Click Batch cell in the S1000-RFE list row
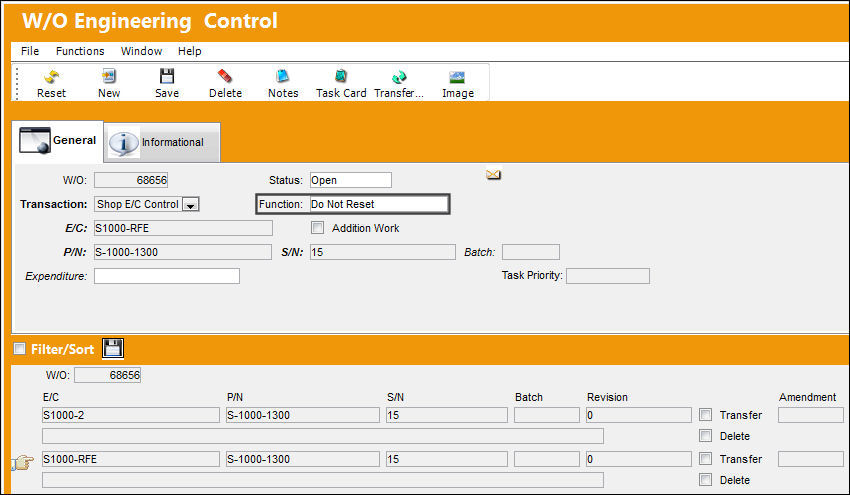Screen dimensions: 850x495 coord(546,459)
